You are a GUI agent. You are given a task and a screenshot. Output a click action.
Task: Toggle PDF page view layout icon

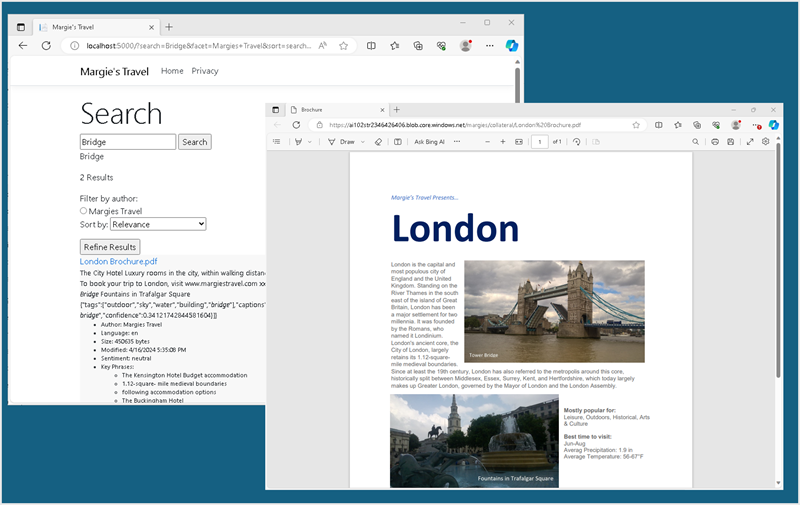(397, 142)
